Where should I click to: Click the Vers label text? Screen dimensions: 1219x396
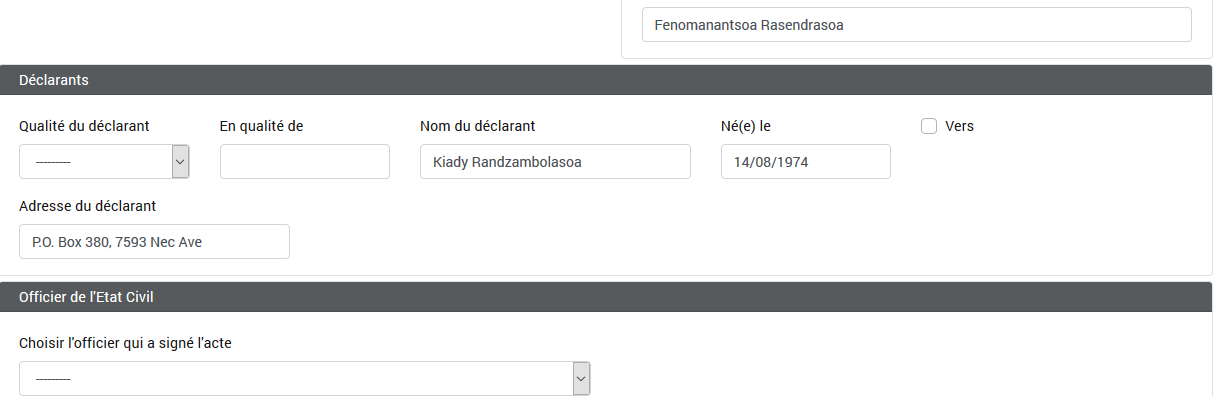click(959, 126)
